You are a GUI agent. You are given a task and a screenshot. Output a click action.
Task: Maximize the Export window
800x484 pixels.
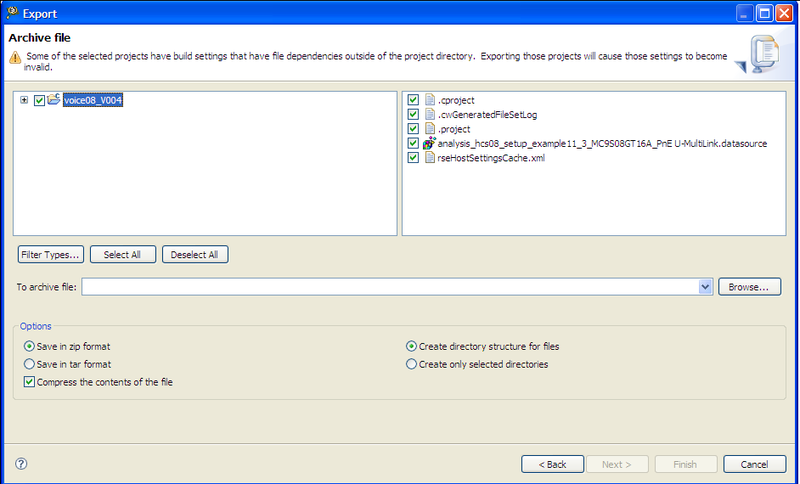tap(764, 13)
